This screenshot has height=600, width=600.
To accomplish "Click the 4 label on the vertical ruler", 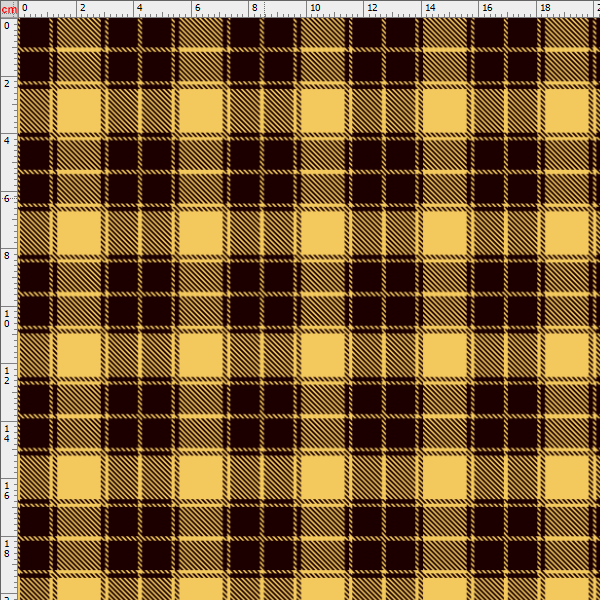I will coord(7,140).
